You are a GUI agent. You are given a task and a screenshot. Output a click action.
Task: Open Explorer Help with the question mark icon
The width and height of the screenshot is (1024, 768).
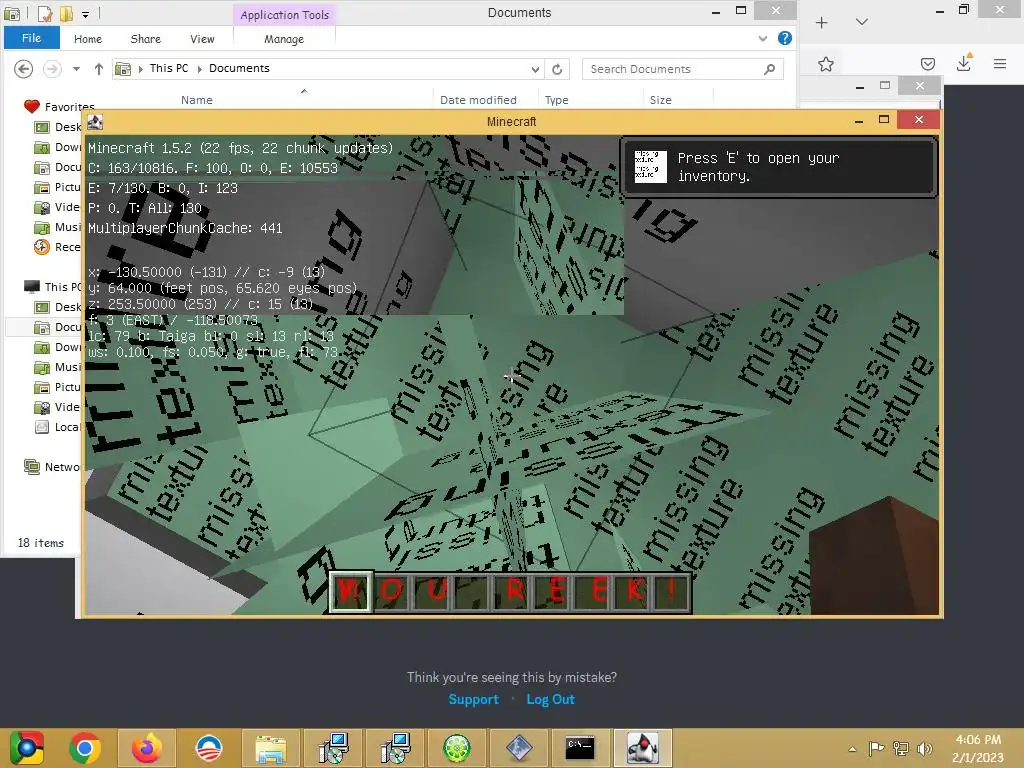pos(785,38)
